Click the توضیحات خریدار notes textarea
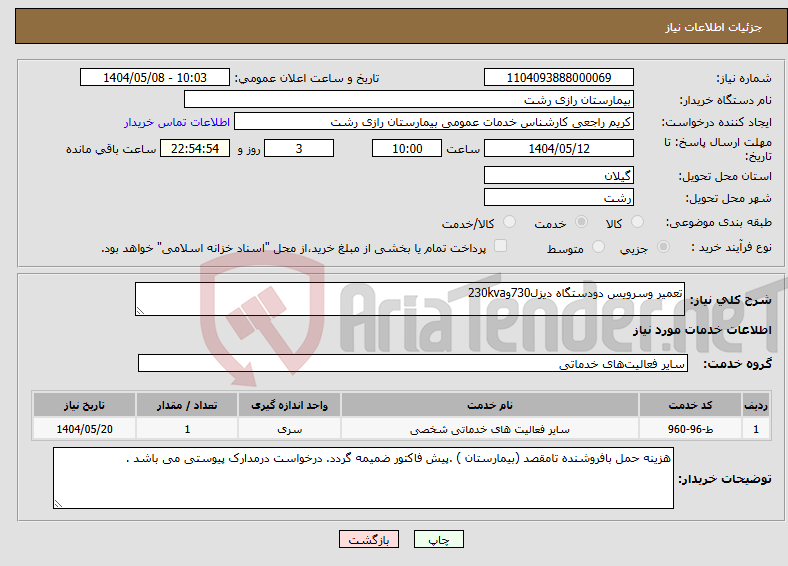The width and height of the screenshot is (788, 566). 363,478
